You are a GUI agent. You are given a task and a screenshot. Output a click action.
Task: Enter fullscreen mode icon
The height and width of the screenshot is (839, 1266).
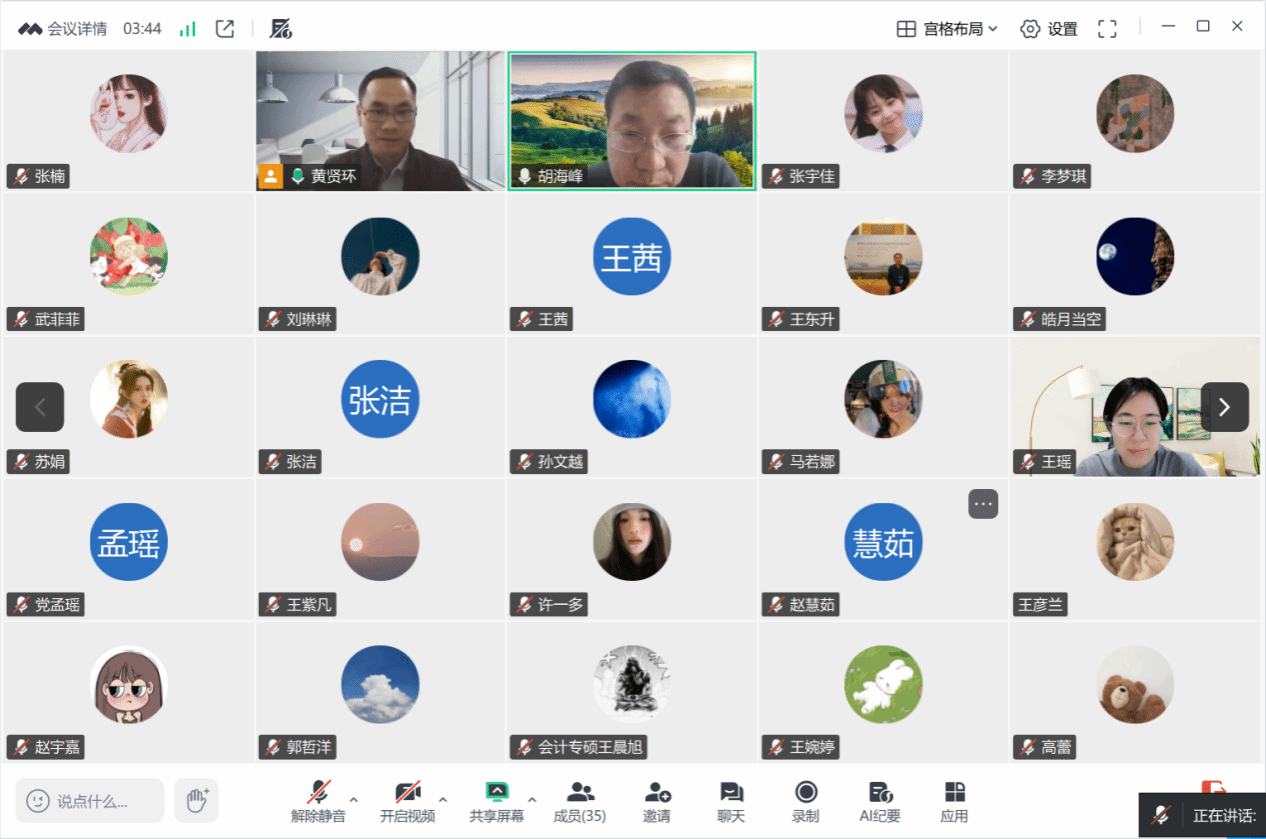(1107, 29)
